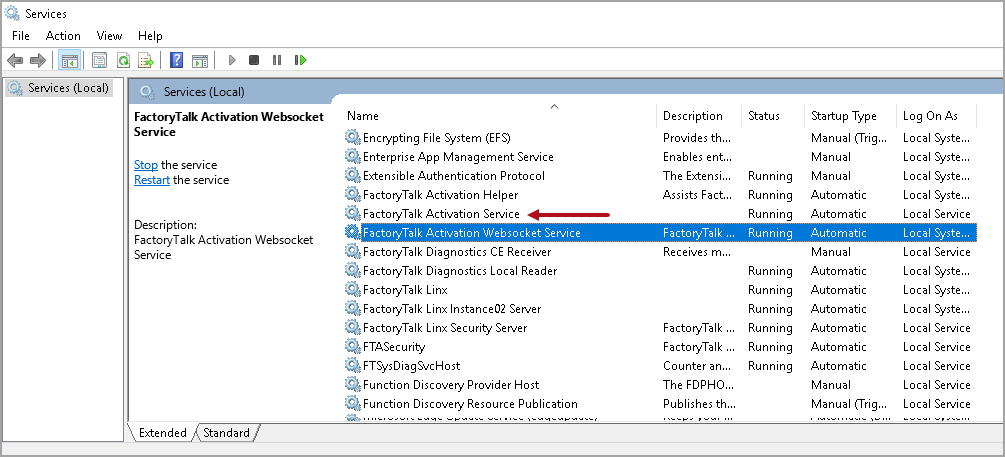Sort by the Status column header
The width and height of the screenshot is (1005, 457).
(x=764, y=116)
